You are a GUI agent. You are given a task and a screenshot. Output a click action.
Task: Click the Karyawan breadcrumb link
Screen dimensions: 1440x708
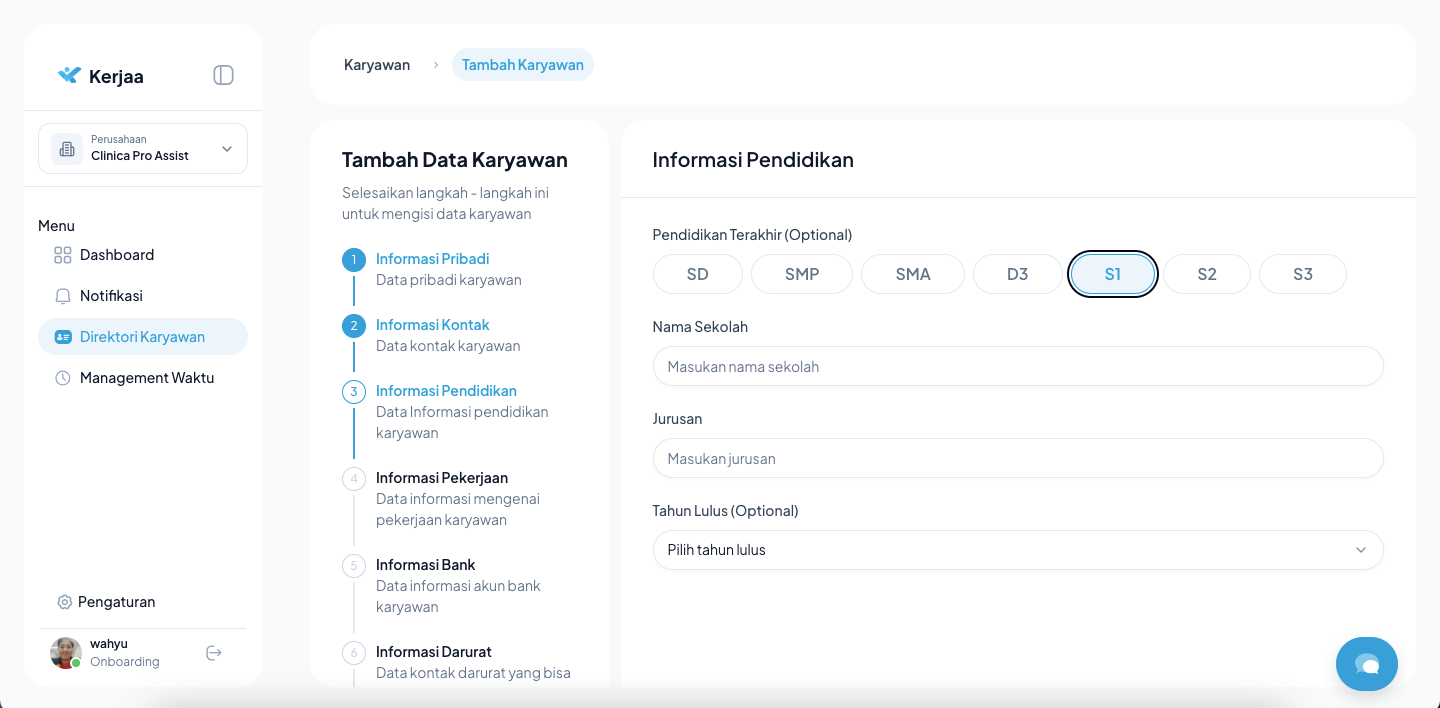[x=377, y=65]
